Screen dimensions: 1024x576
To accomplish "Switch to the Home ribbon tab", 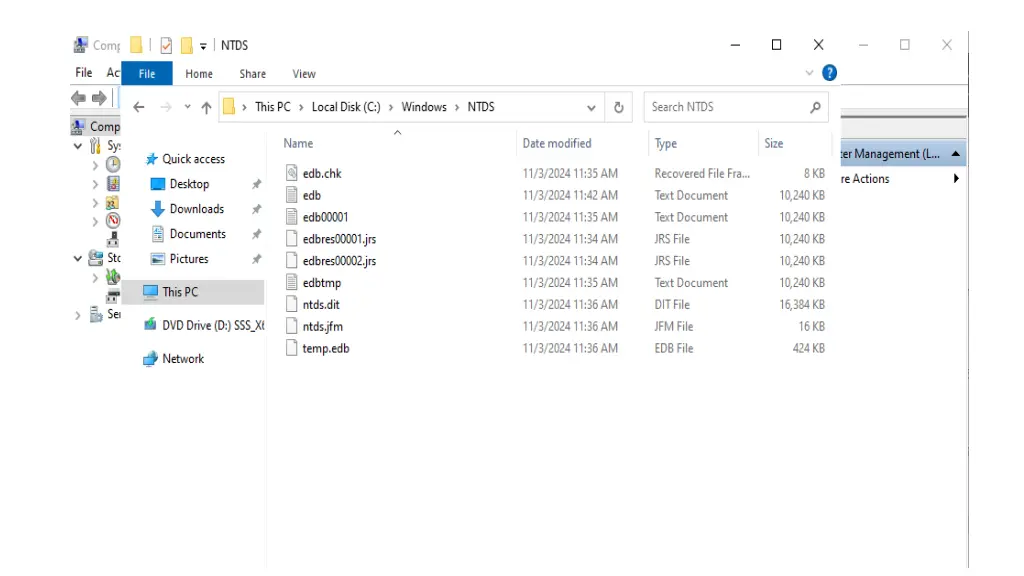I will click(x=199, y=74).
